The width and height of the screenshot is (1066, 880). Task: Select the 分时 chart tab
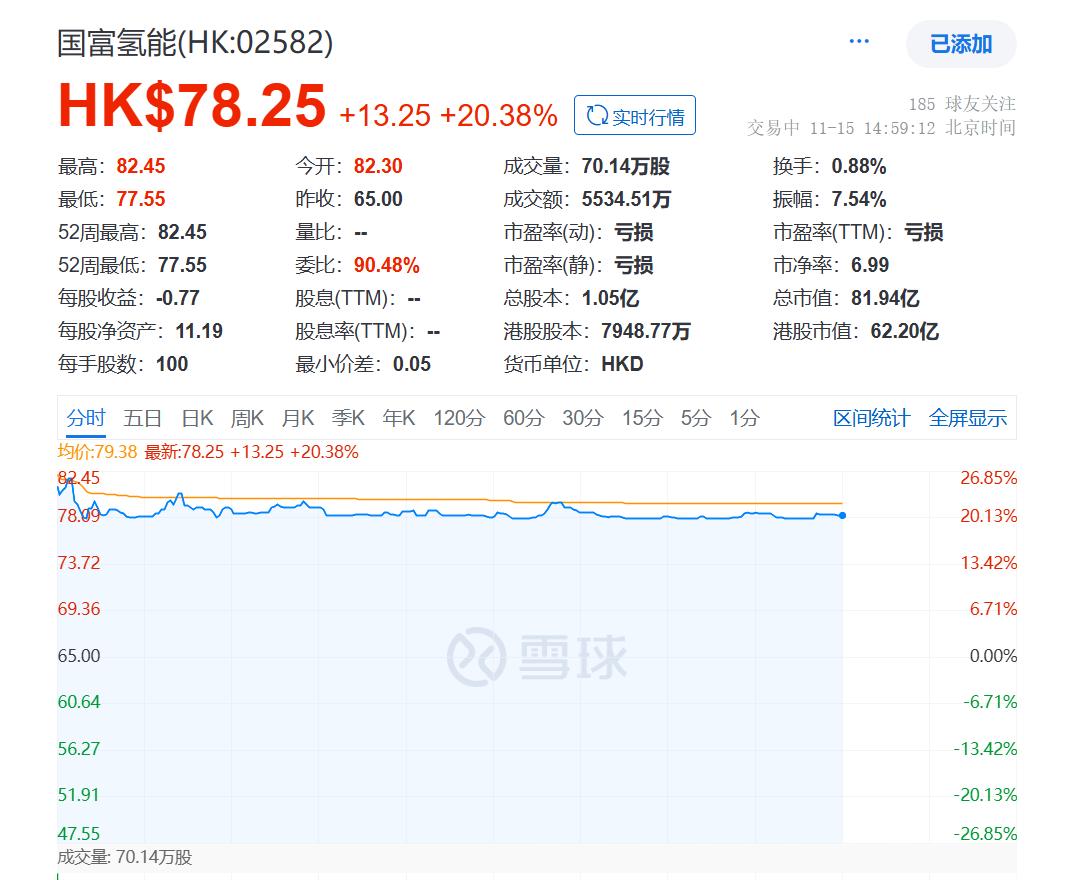click(86, 418)
